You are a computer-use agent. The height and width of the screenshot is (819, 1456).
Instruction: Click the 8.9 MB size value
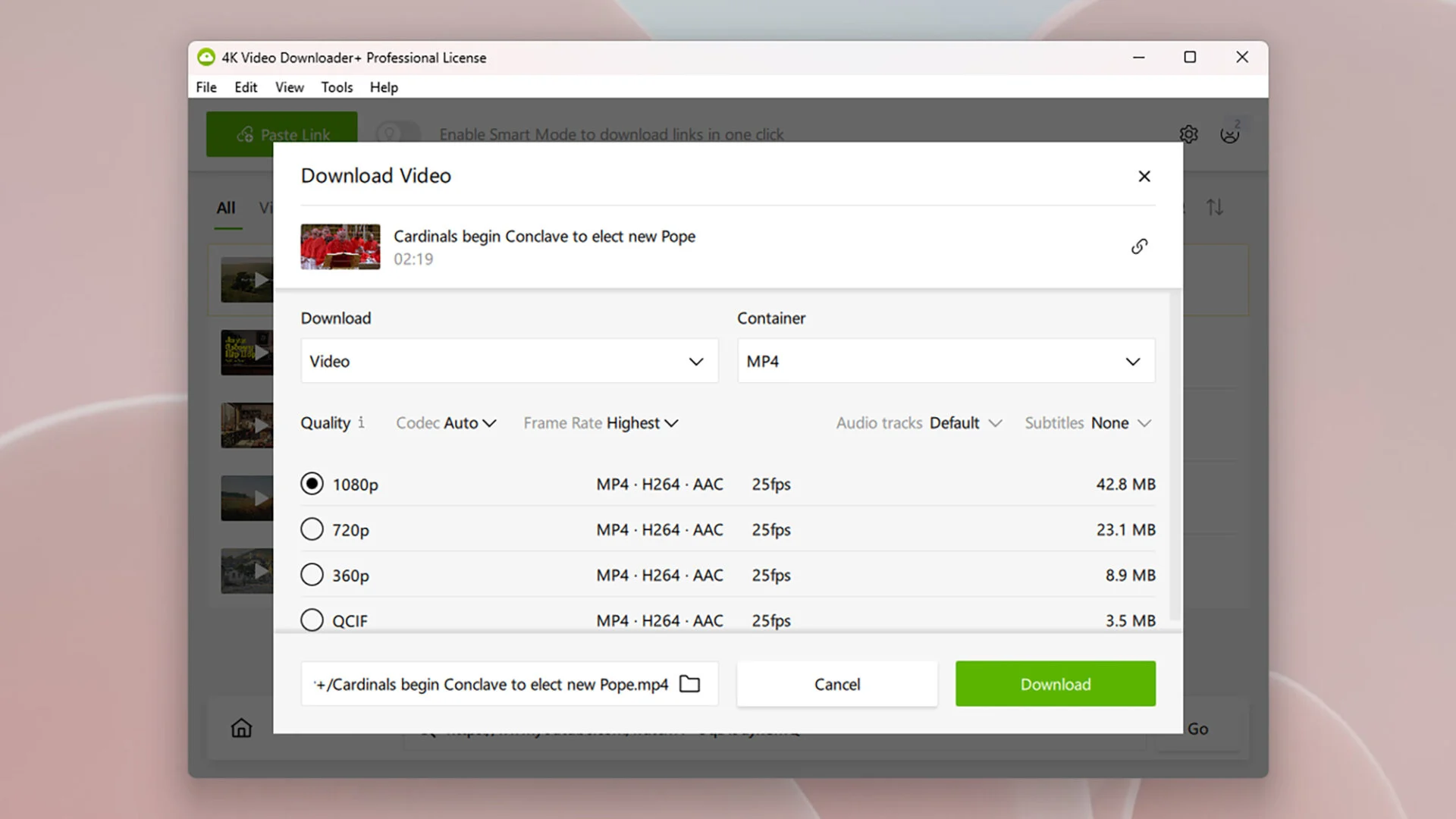(x=1130, y=575)
